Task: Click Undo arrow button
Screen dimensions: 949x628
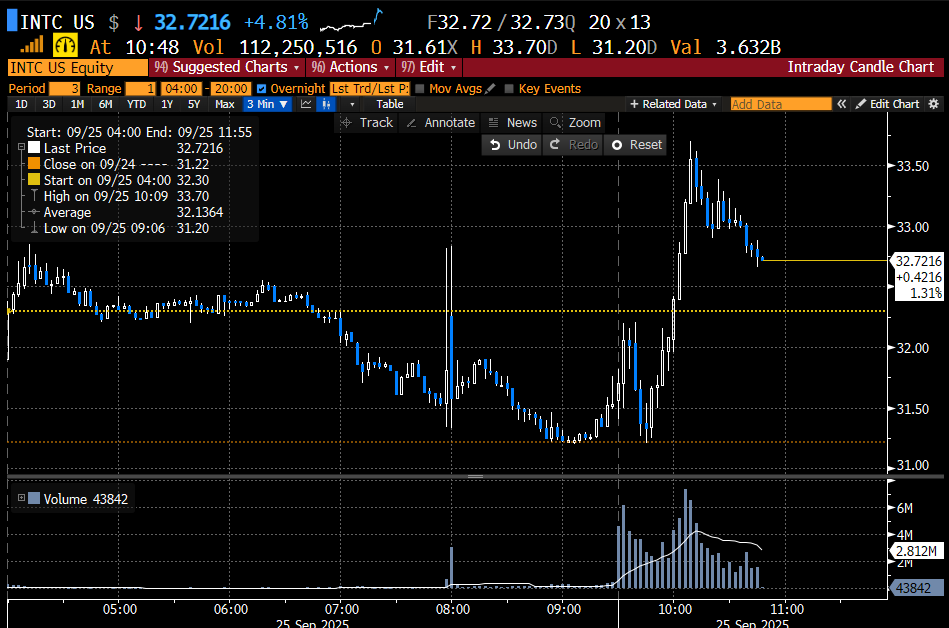Action: (513, 145)
